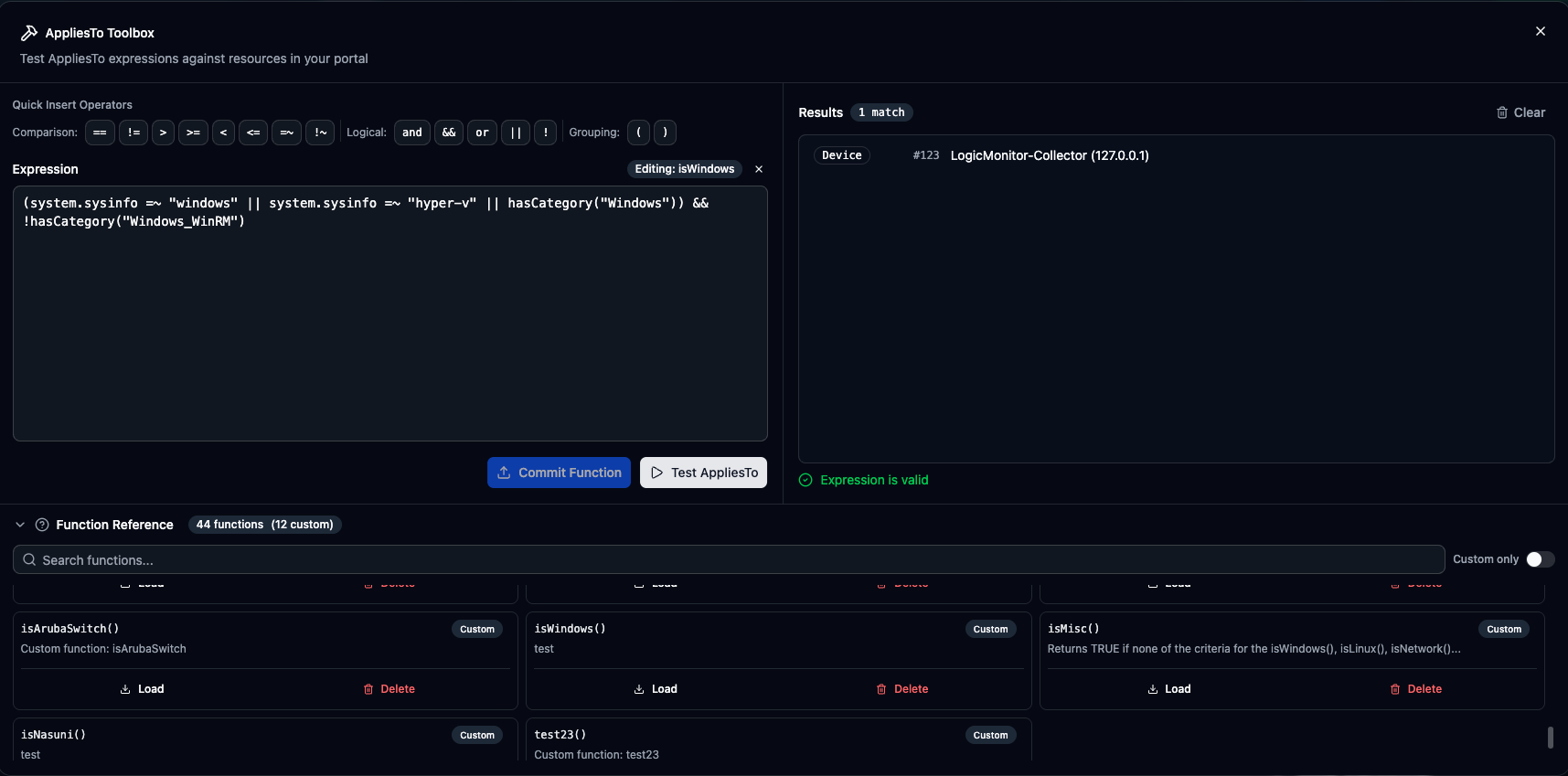Insert the && logical operator

tap(449, 133)
